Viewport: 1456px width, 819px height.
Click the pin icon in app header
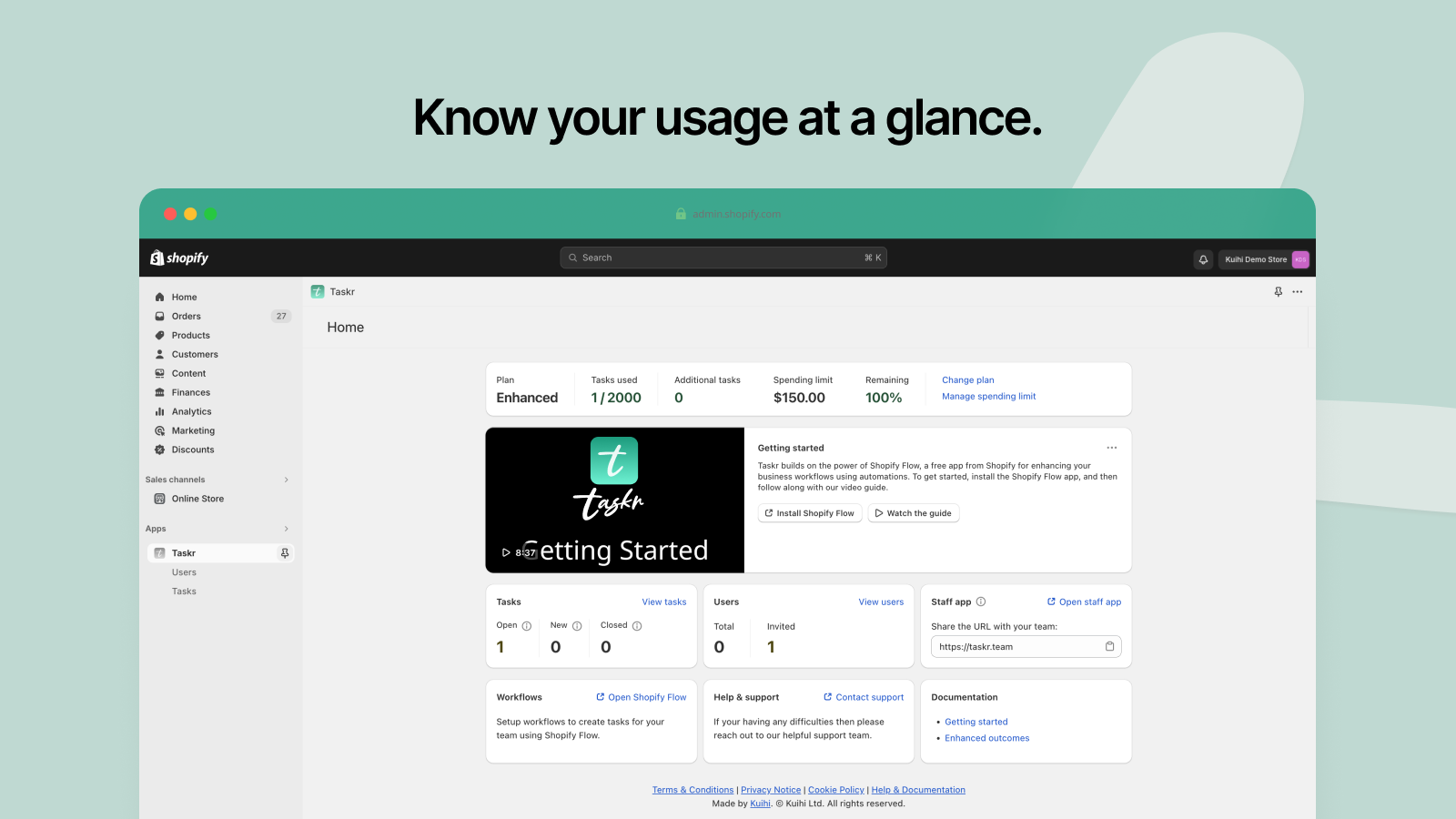(x=1279, y=292)
